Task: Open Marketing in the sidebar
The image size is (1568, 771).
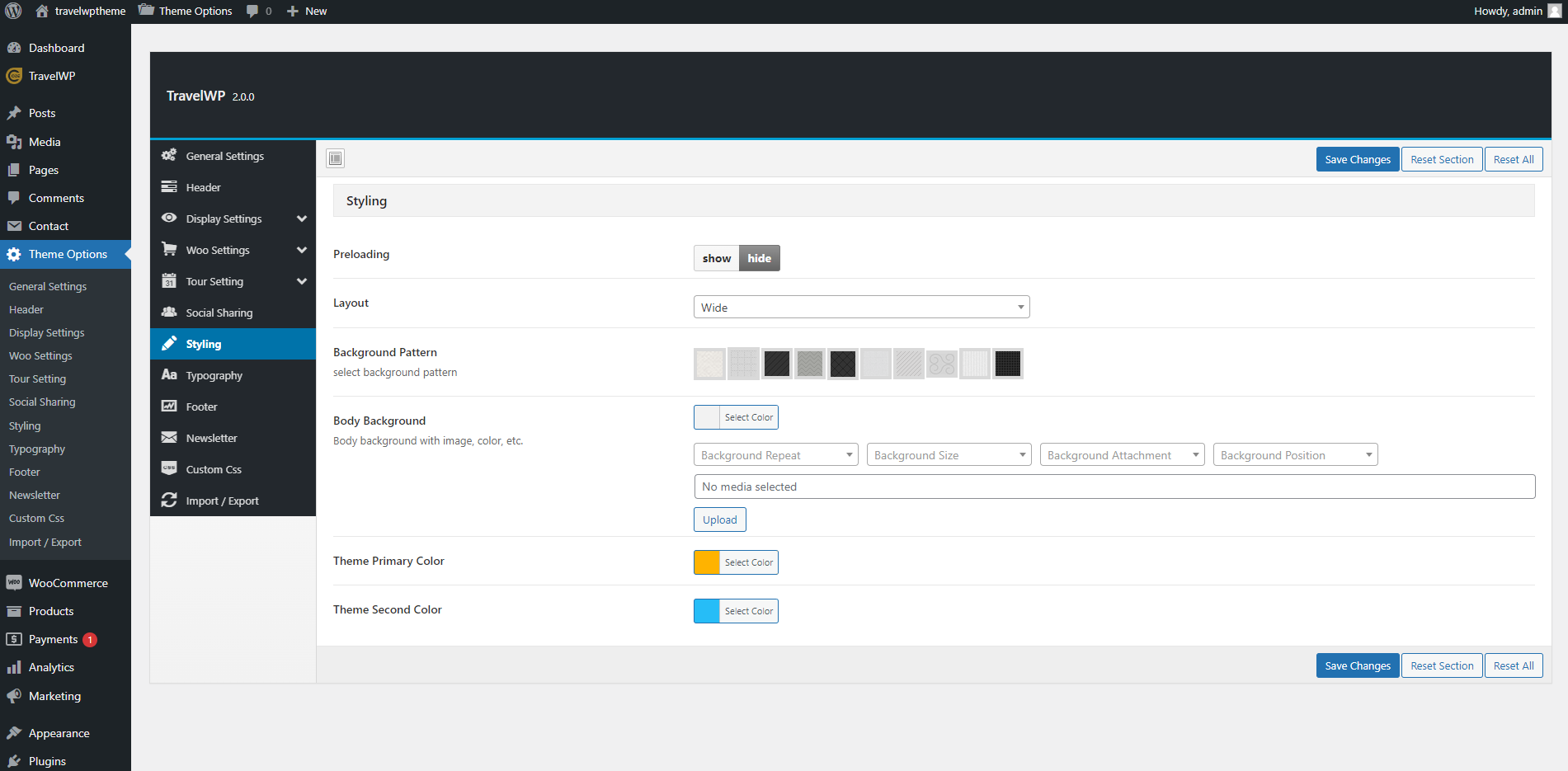Action: (65, 696)
